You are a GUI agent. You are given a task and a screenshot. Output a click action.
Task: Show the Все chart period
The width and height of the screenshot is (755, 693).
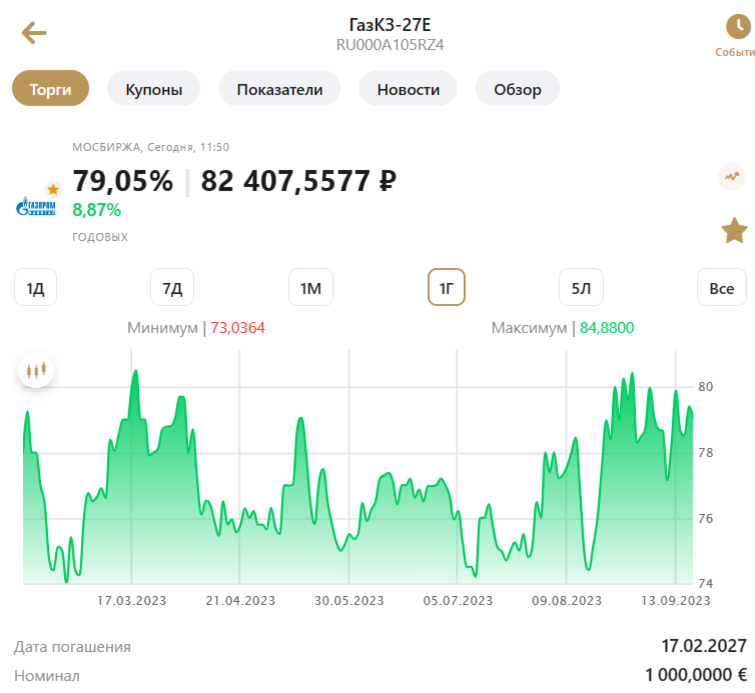pyautogui.click(x=722, y=288)
